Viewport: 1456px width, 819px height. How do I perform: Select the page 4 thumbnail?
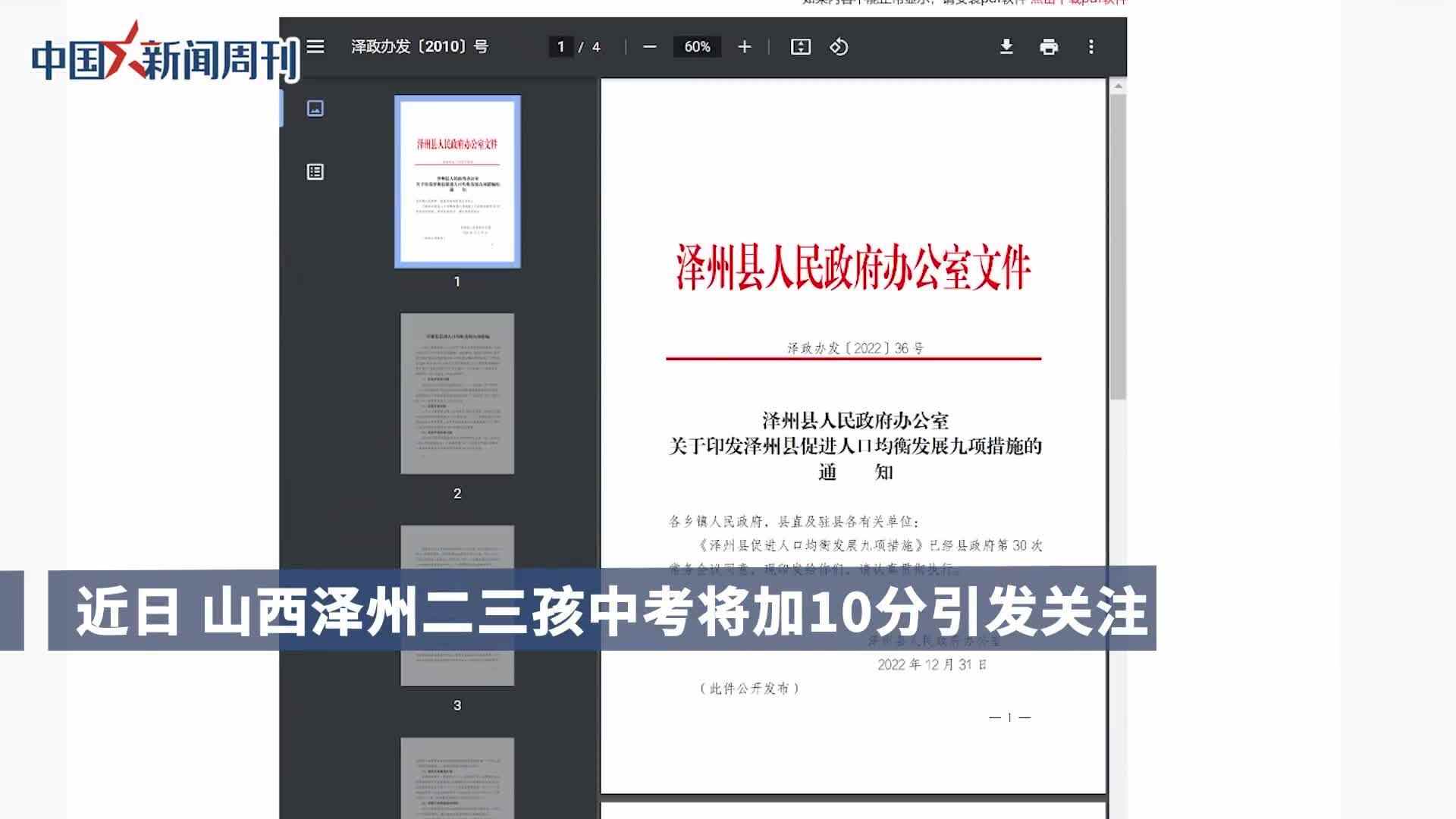click(x=457, y=777)
